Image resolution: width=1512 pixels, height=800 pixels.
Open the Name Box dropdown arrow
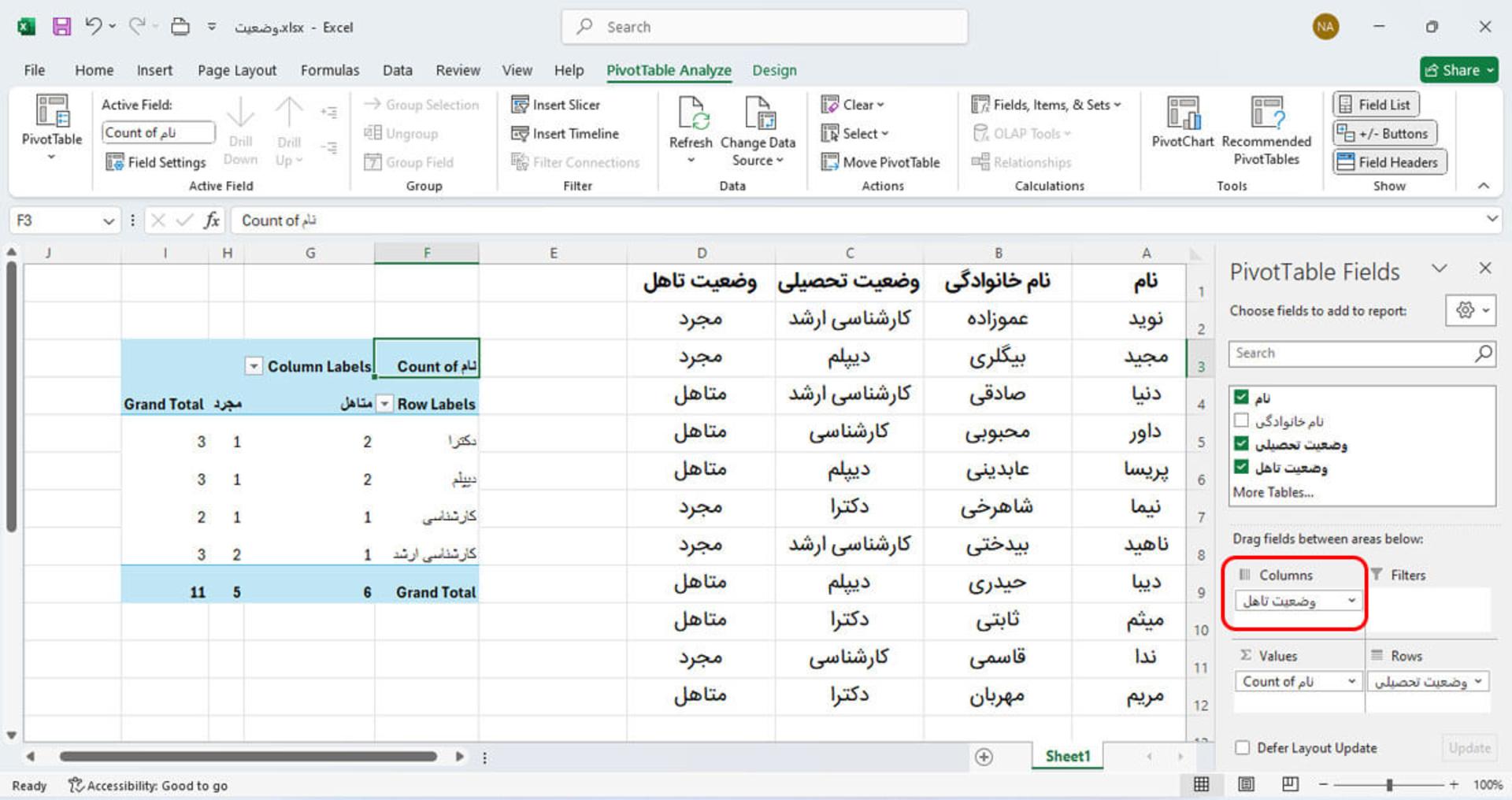tap(109, 221)
